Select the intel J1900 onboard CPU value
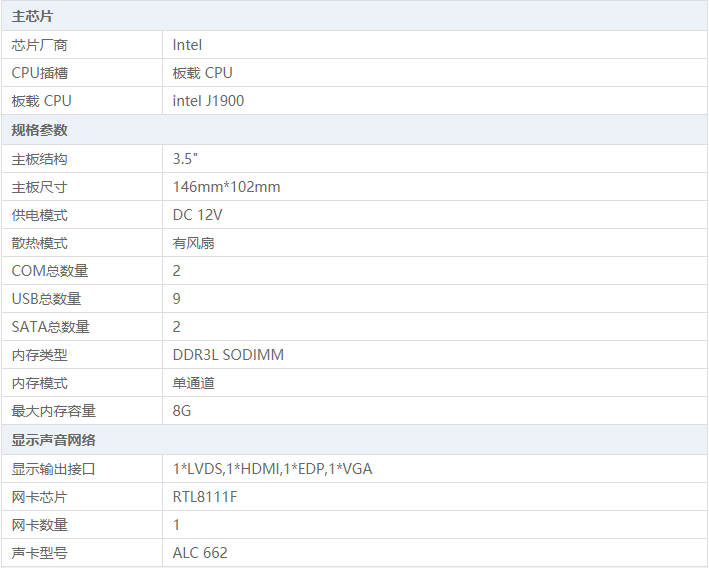 [x=208, y=101]
